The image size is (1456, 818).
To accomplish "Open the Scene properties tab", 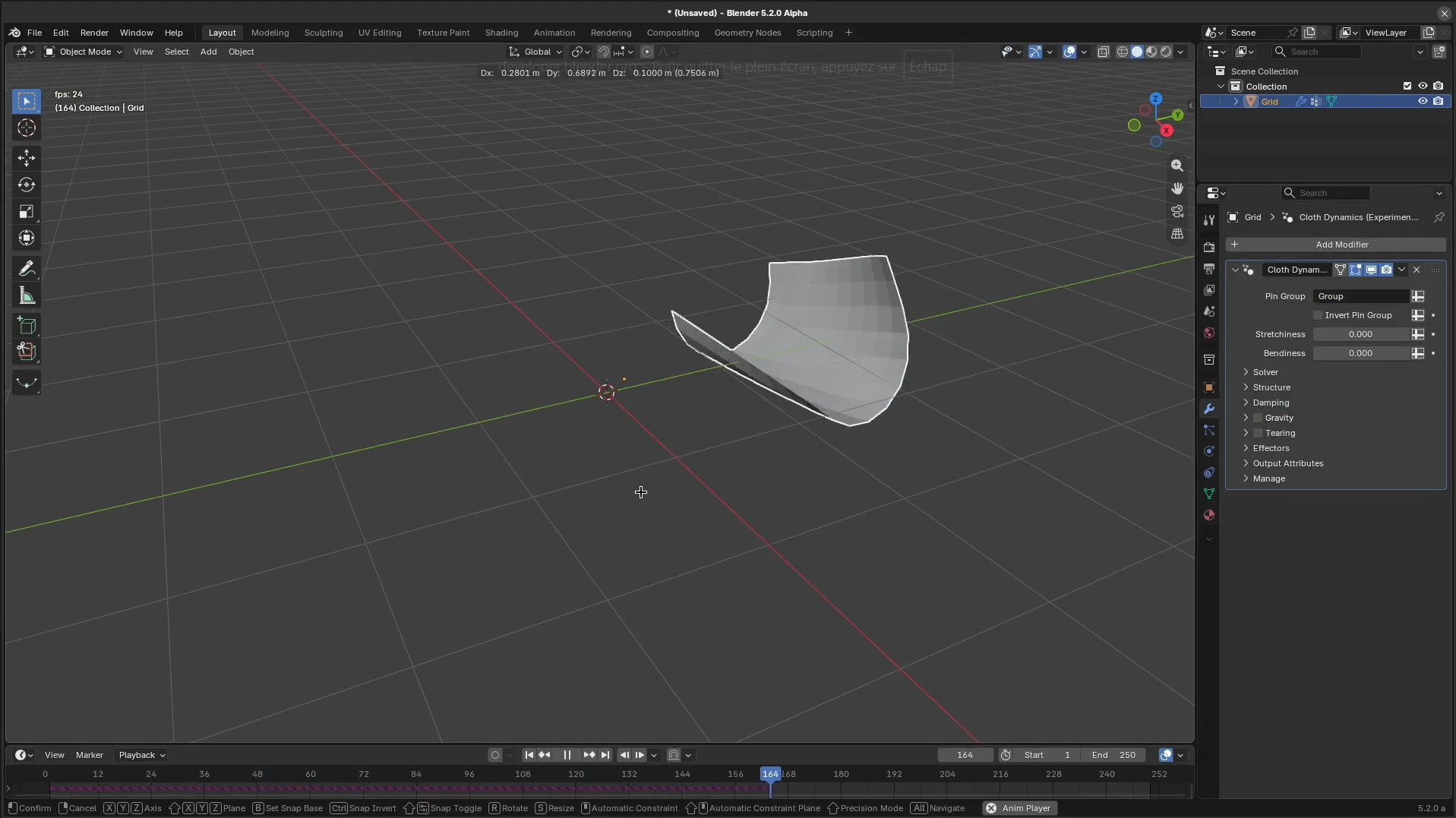I will point(1209,311).
